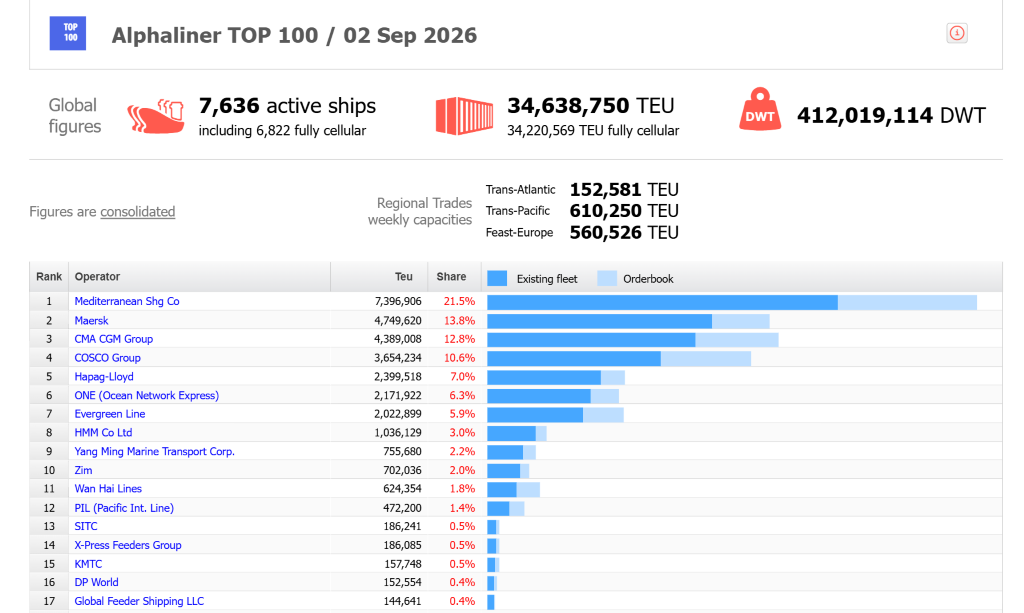Click the Trans-Pacific 610,250 TEU figure
Screen dimensions: 1024x613
coord(624,211)
